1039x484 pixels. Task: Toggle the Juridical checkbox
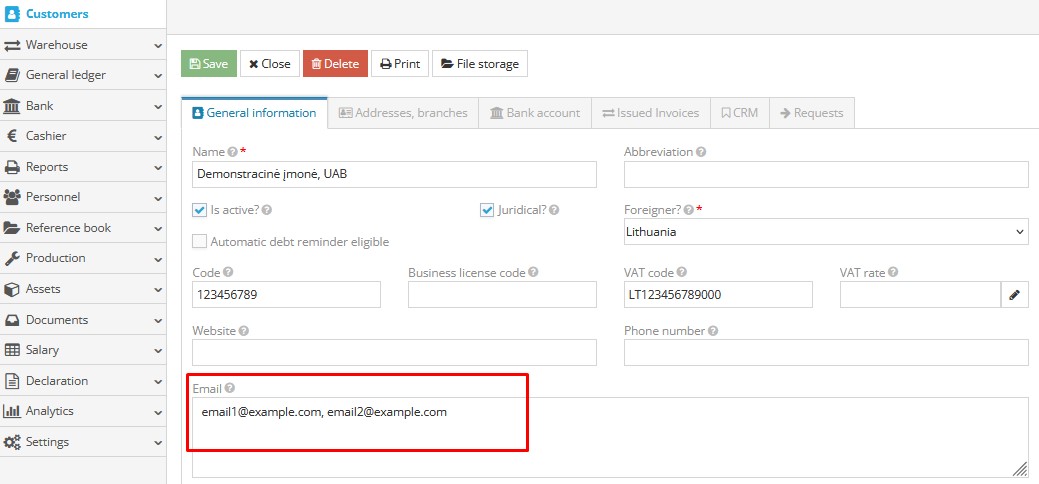(x=487, y=210)
